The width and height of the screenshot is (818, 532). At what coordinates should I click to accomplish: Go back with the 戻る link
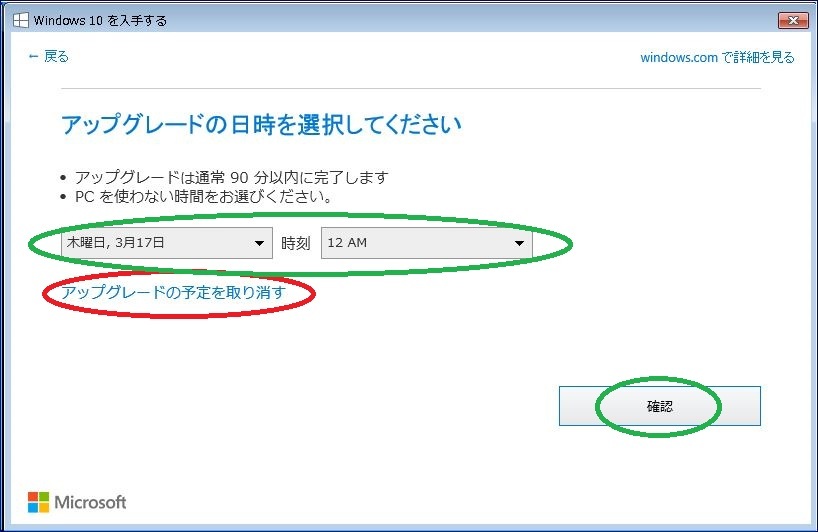[x=48, y=56]
